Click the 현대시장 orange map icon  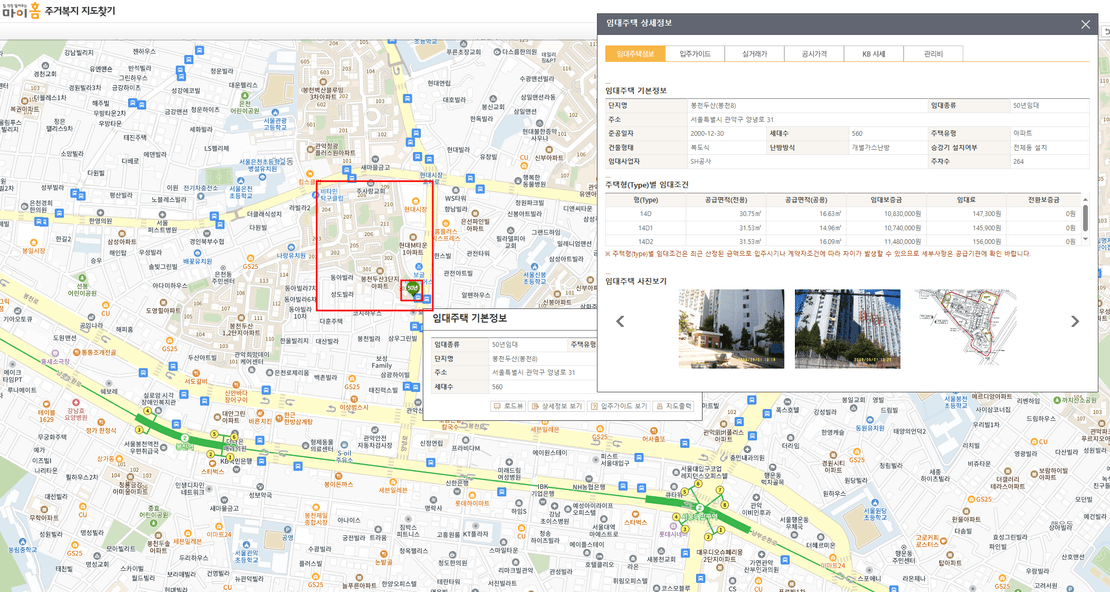click(x=416, y=201)
